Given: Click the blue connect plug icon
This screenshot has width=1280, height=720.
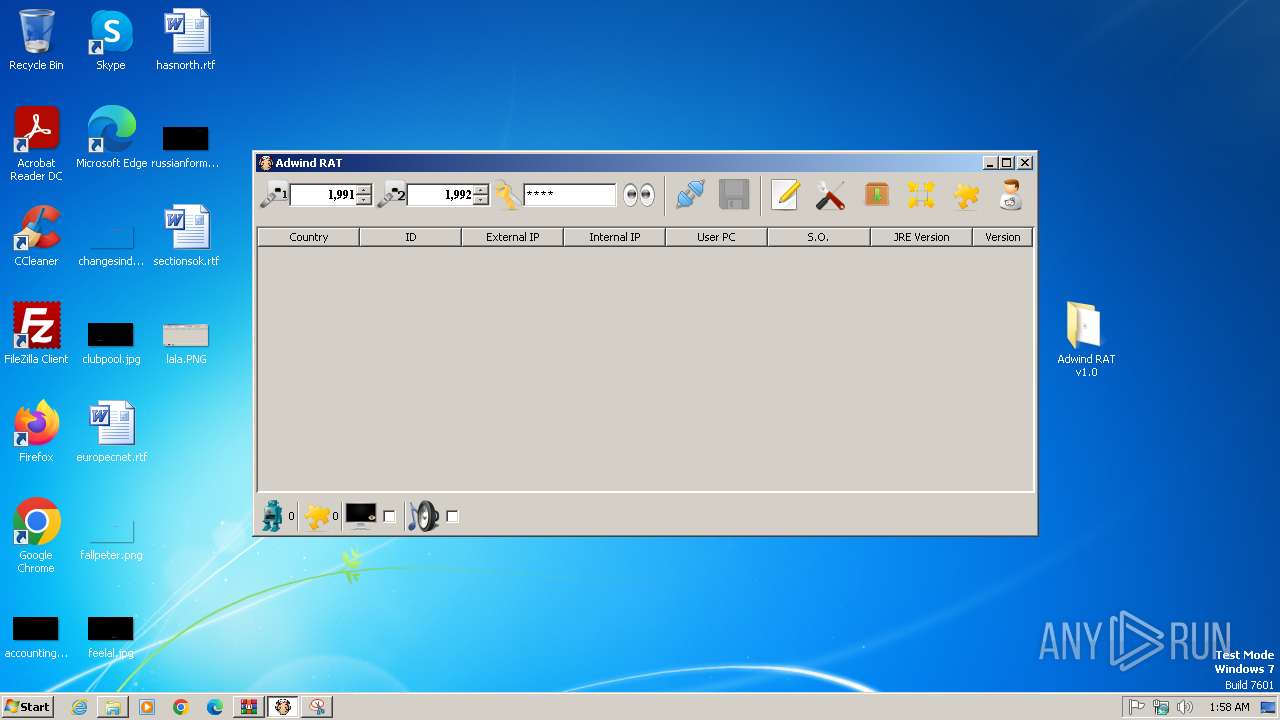Looking at the screenshot, I should (690, 195).
